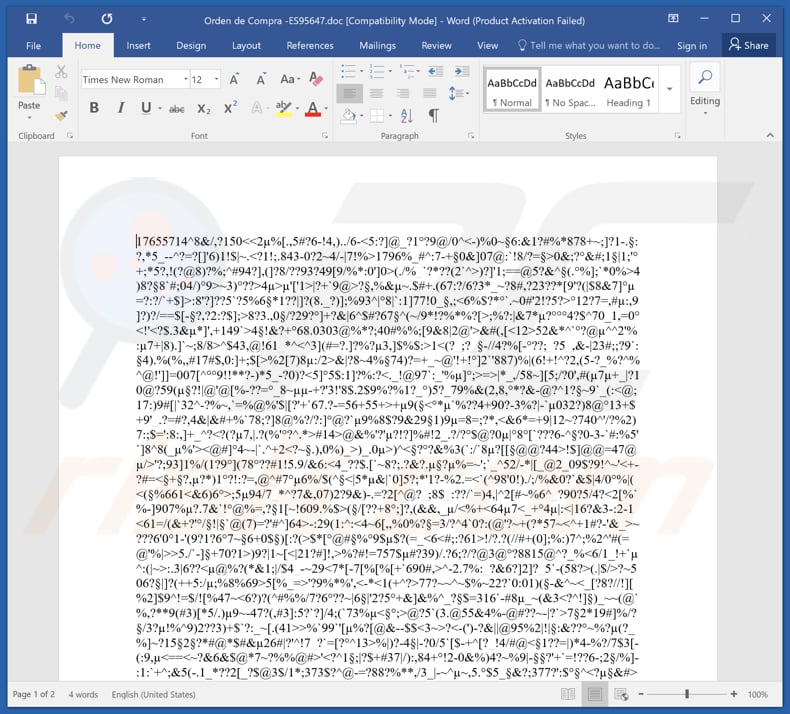Open the Change Case Aa menu
Image resolution: width=790 pixels, height=714 pixels.
click(290, 79)
